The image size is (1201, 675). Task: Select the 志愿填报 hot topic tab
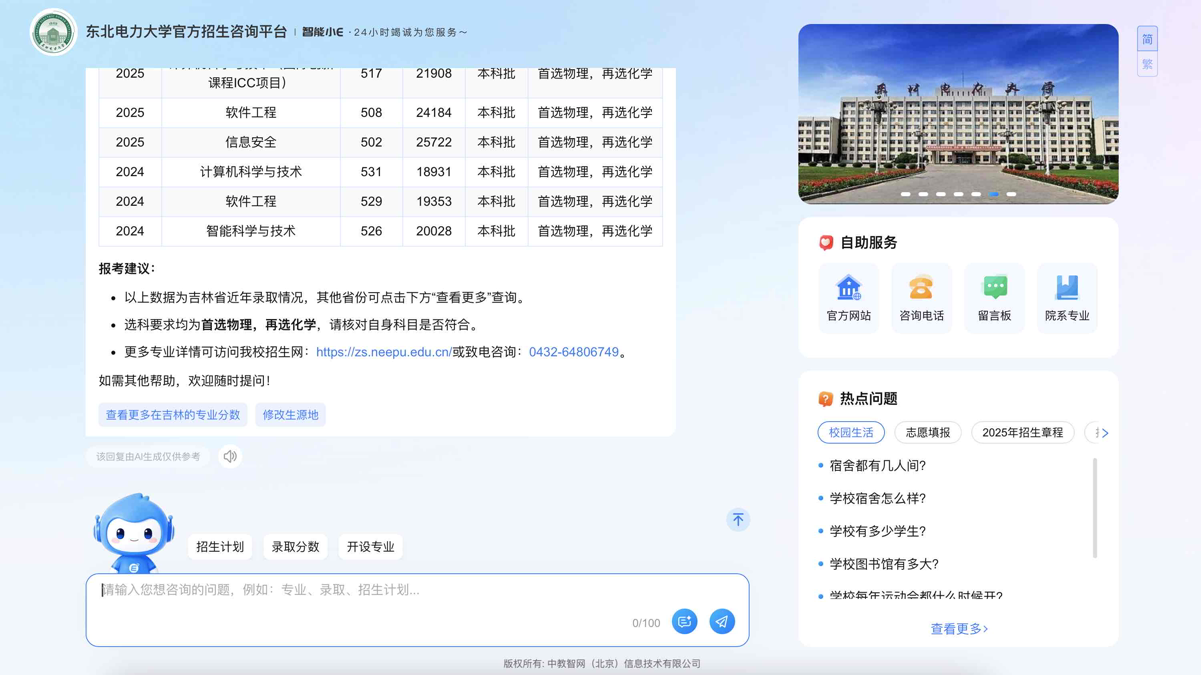pyautogui.click(x=927, y=433)
